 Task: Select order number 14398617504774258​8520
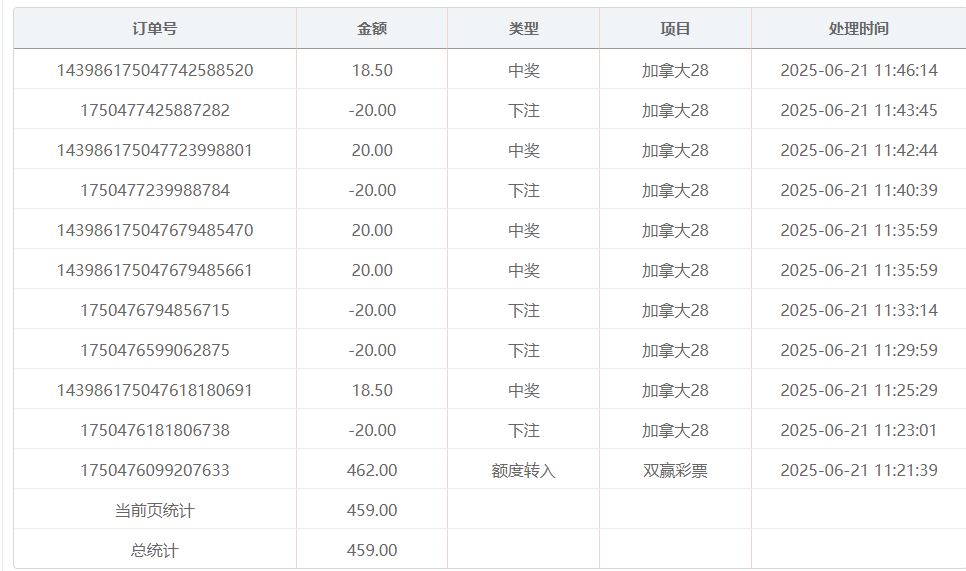pyautogui.click(x=155, y=70)
